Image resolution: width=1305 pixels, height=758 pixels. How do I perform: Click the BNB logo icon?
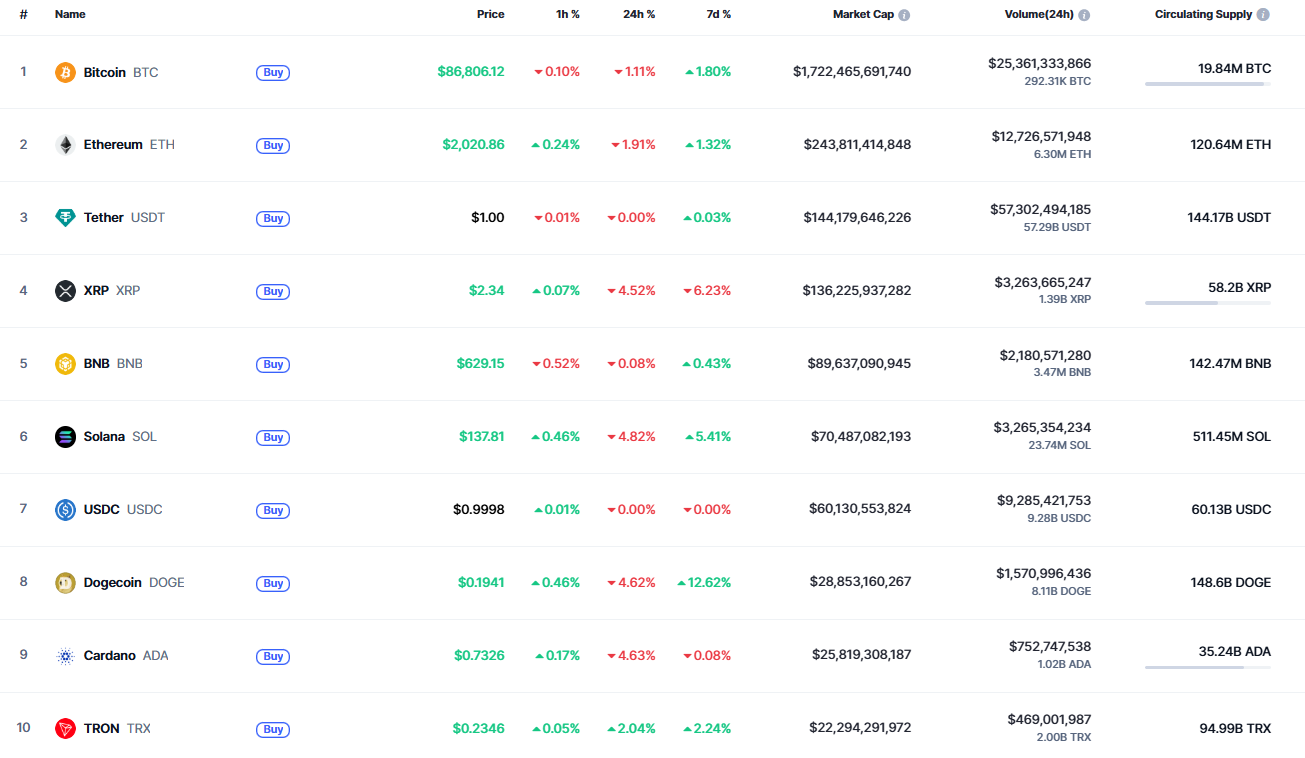tap(65, 364)
